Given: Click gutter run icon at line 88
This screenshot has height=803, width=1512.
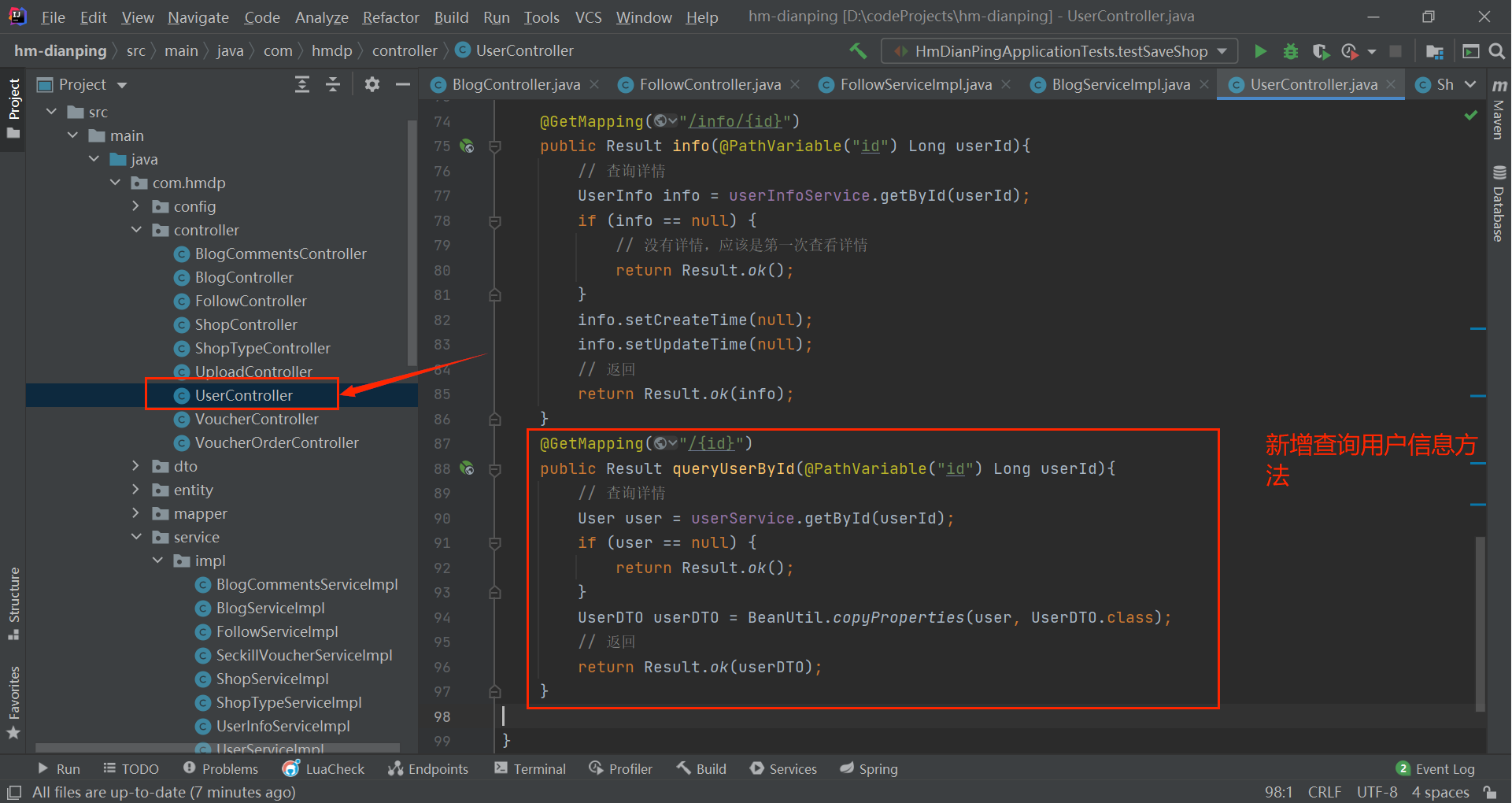Looking at the screenshot, I should click(467, 468).
